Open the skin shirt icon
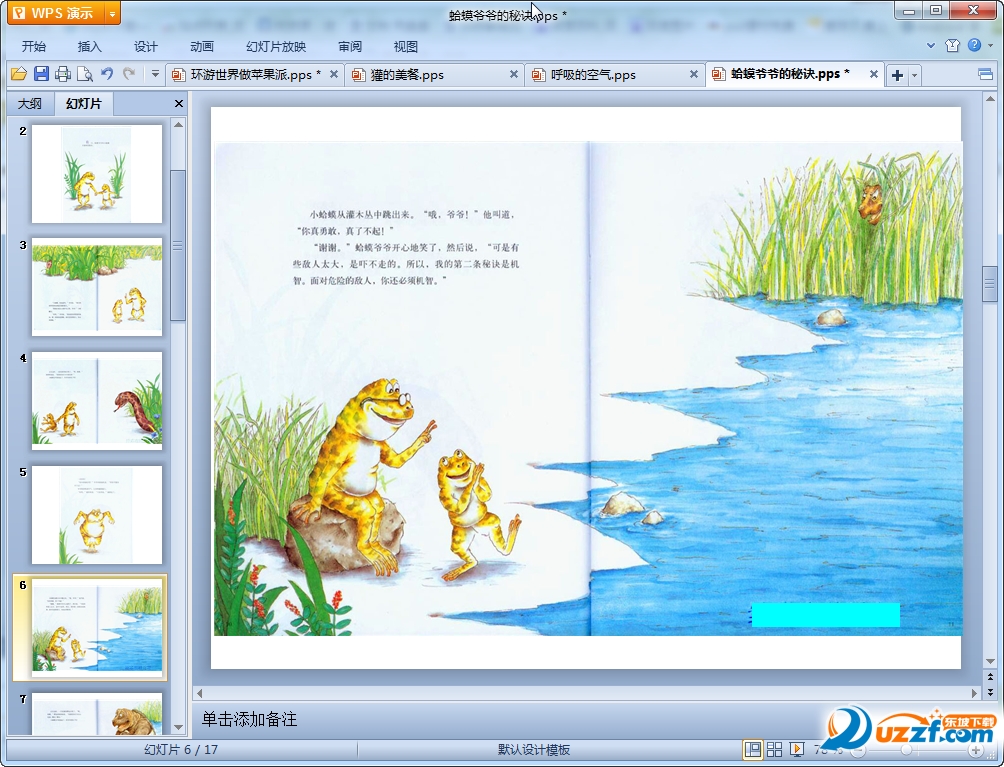The width and height of the screenshot is (1004, 767). point(952,45)
